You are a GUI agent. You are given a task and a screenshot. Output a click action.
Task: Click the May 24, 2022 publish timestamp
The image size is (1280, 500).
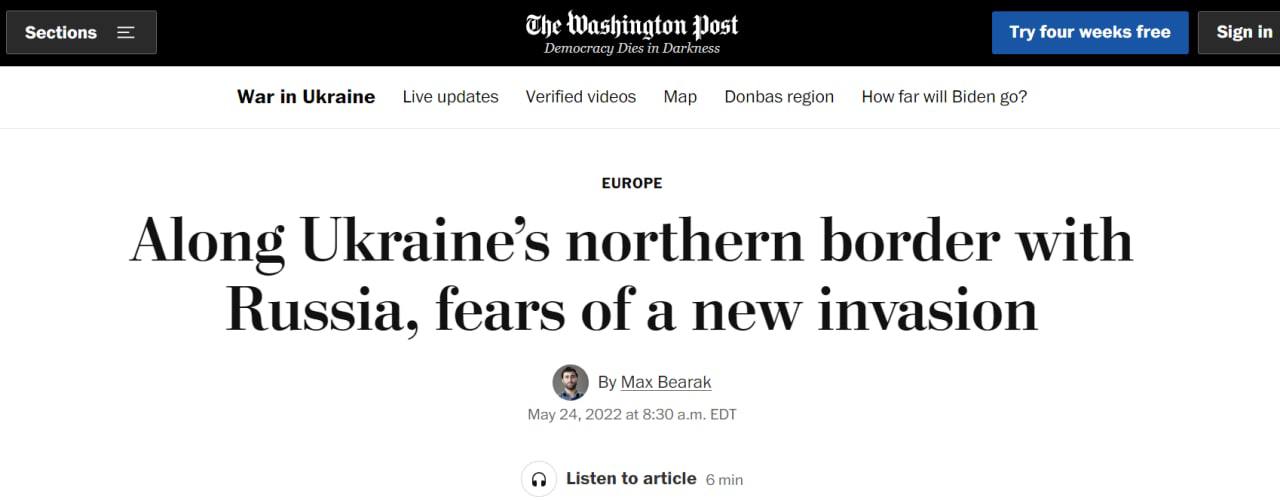coord(632,414)
